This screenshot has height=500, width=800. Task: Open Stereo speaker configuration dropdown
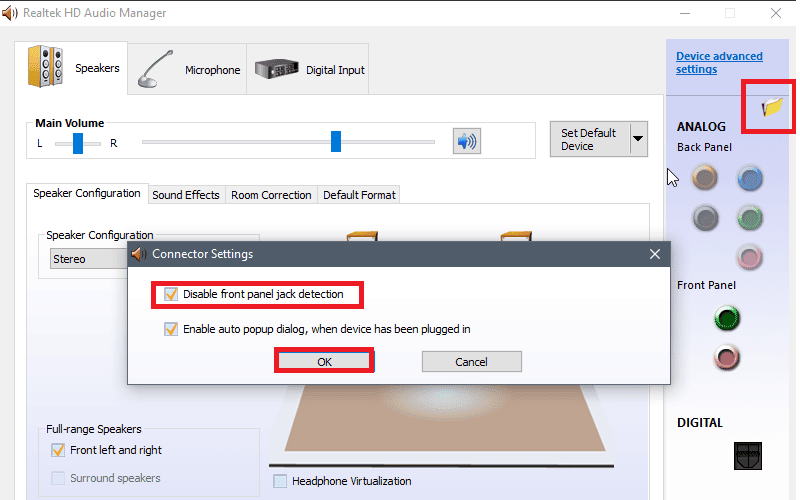tap(90, 259)
